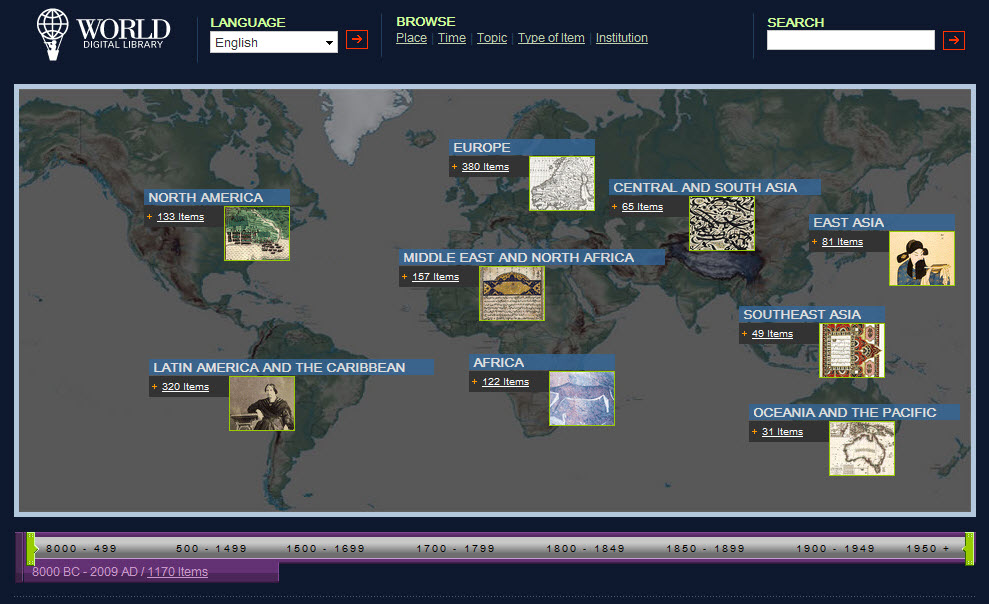
Task: Select the 1500 - 1699 timeline period
Action: pos(326,549)
